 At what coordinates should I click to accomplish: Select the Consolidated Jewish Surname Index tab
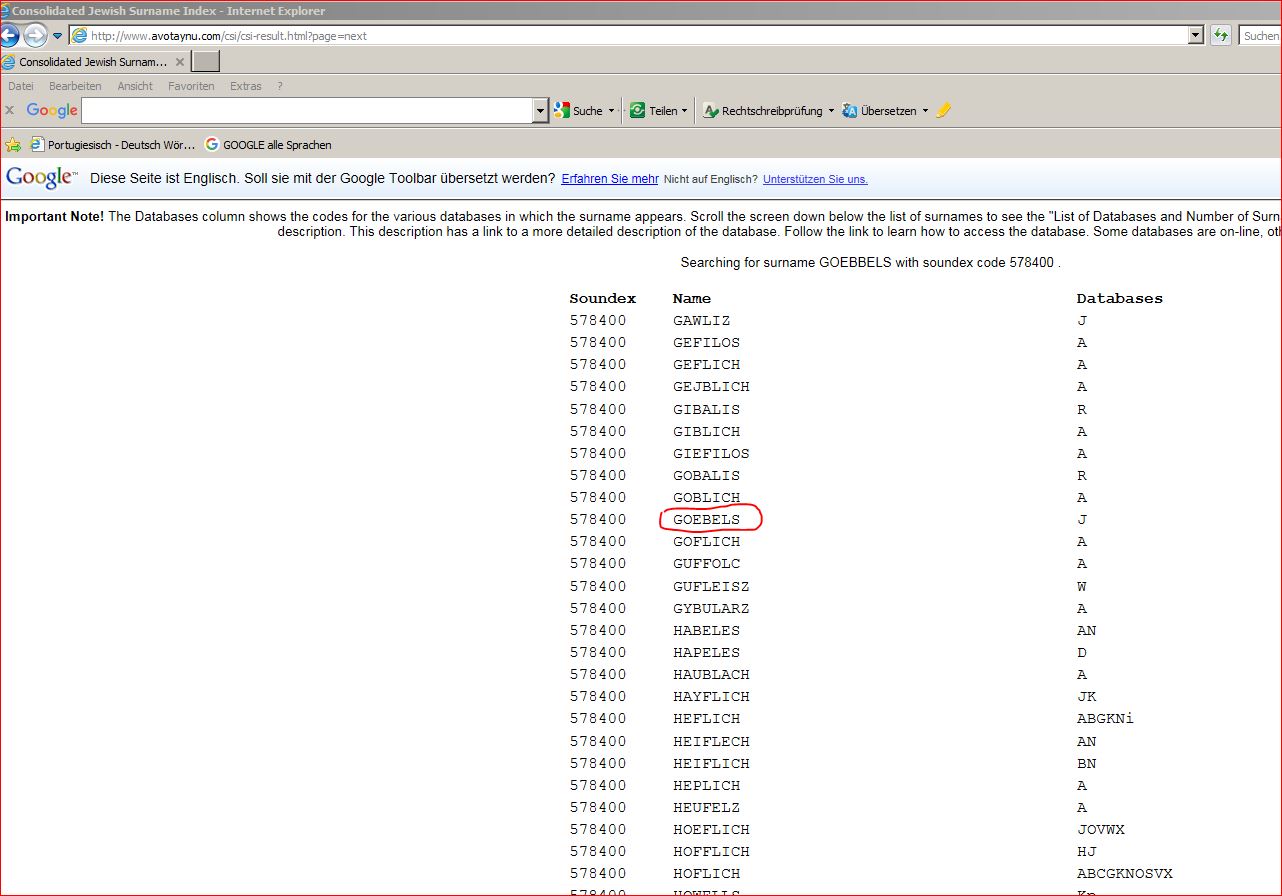point(93,62)
